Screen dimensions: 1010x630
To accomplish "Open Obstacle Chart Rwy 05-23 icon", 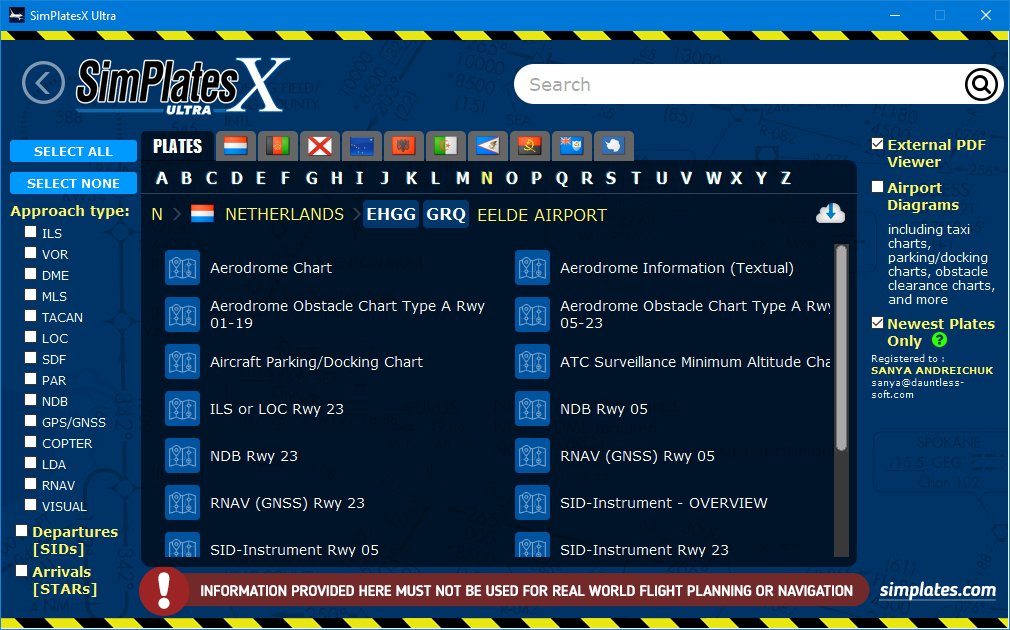I will [532, 314].
